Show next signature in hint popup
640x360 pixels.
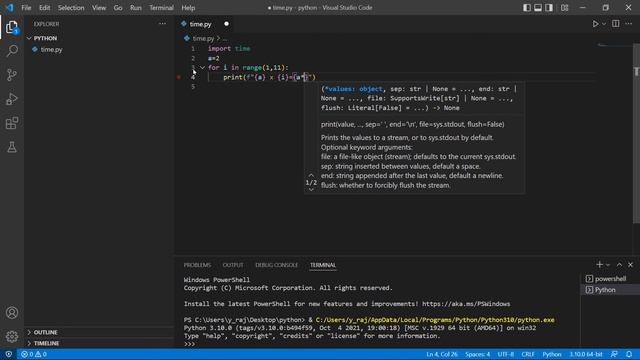pyautogui.click(x=311, y=189)
